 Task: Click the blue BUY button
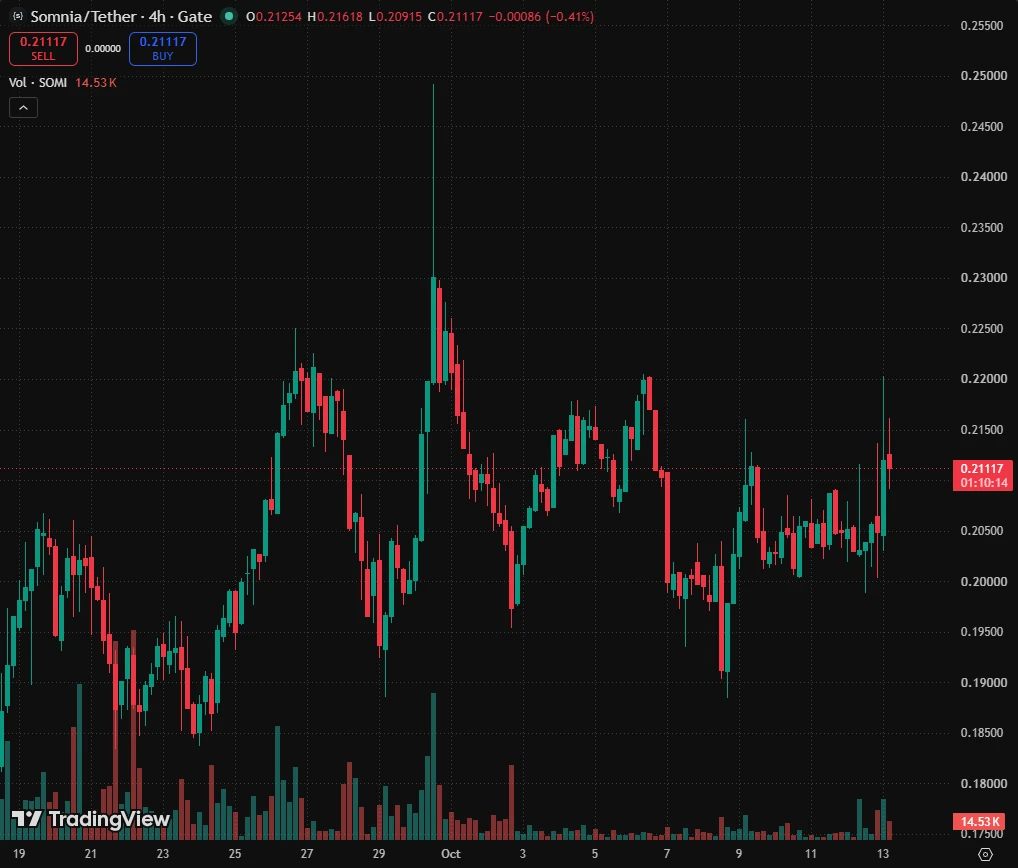point(163,49)
